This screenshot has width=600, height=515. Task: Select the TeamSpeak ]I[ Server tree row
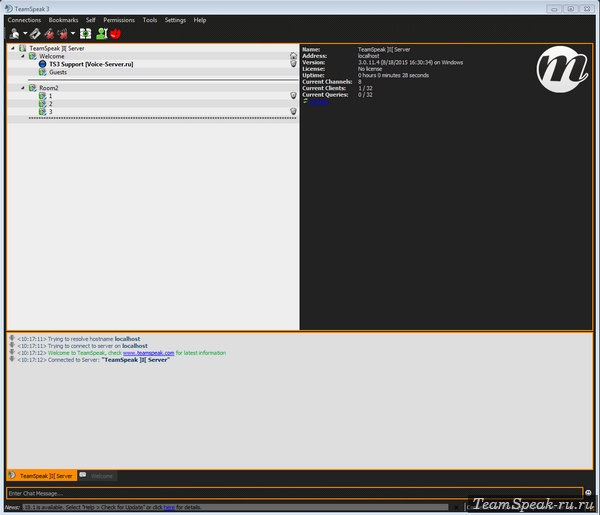[153, 48]
